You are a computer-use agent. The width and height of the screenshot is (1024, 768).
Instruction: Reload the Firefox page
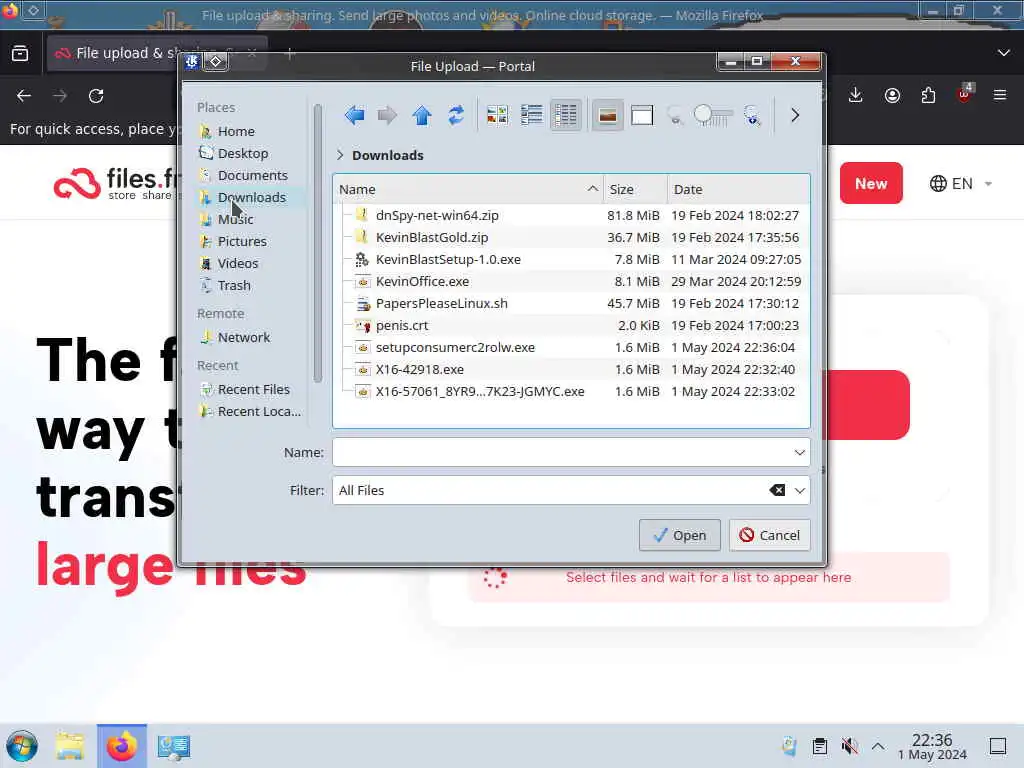[96, 96]
